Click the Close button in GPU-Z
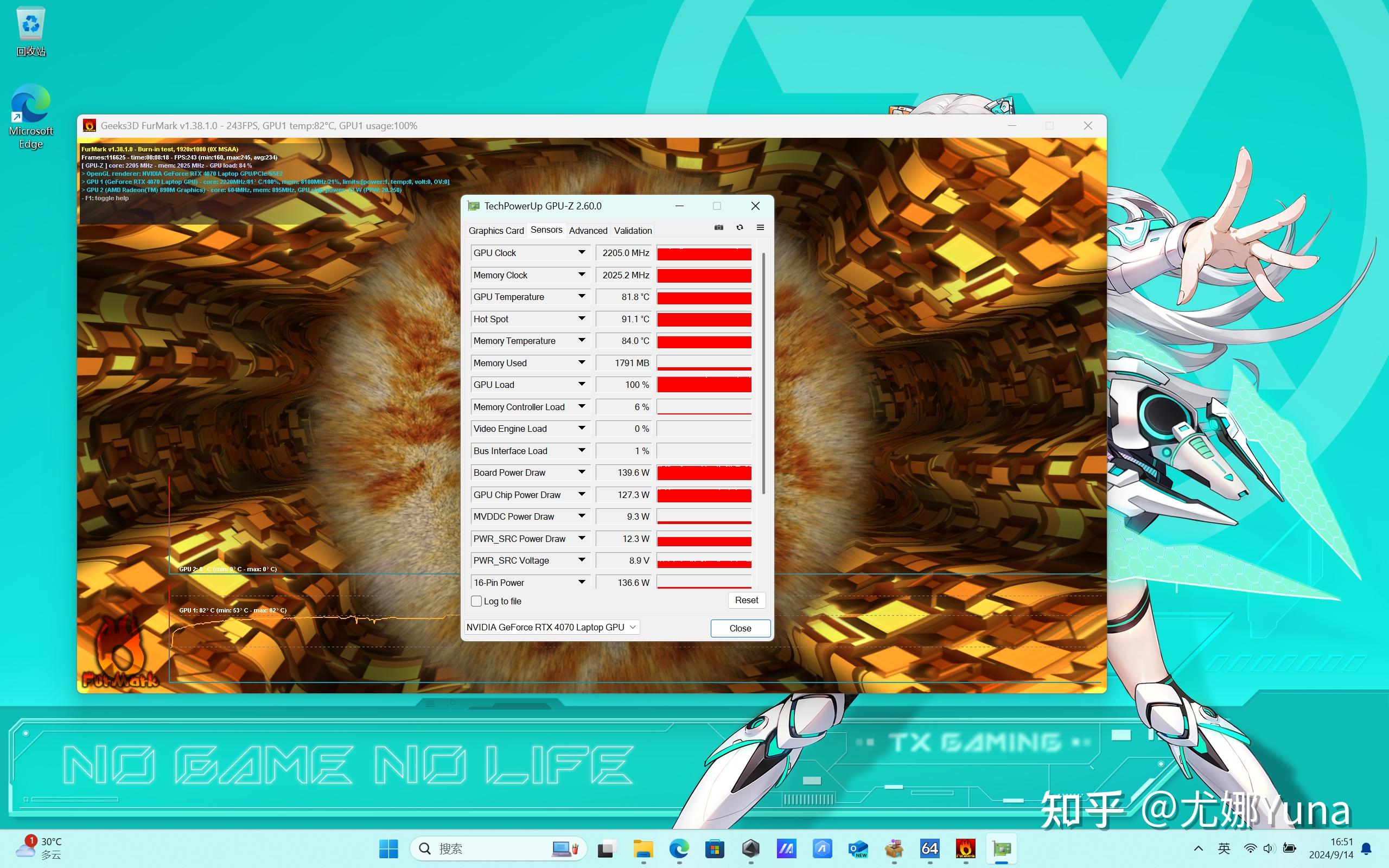 click(740, 627)
